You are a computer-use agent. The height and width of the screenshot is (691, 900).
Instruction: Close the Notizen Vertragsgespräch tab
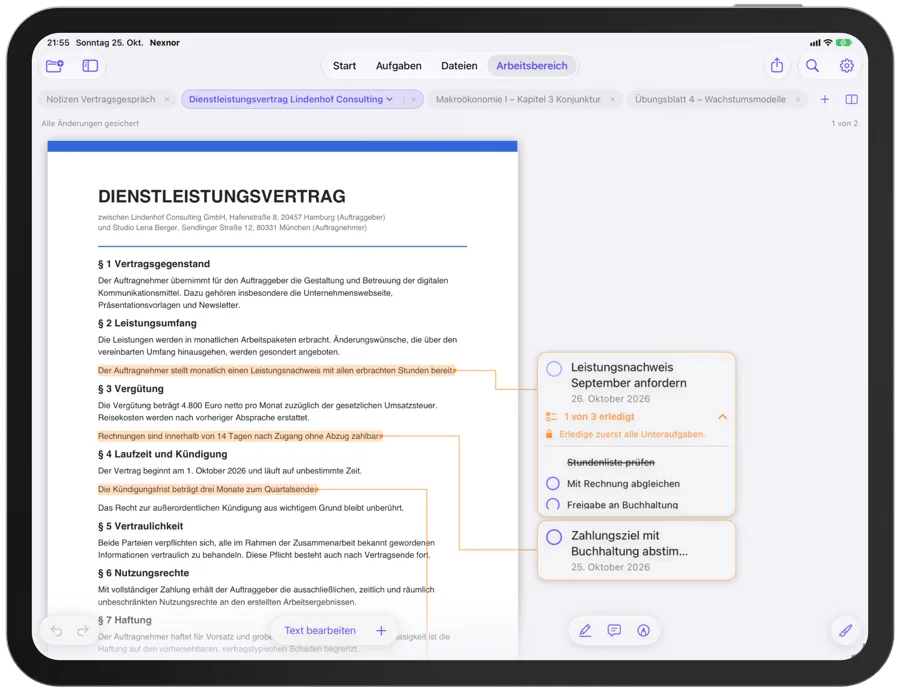[167, 99]
